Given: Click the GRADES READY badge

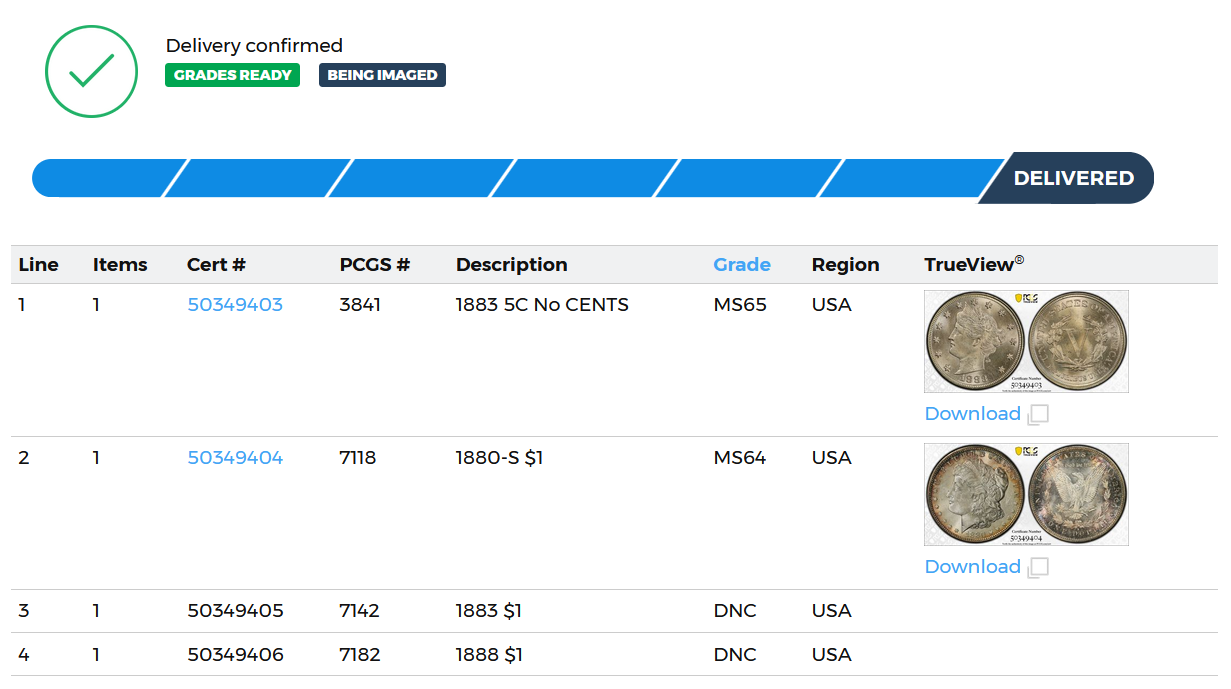Looking at the screenshot, I should click(x=232, y=75).
